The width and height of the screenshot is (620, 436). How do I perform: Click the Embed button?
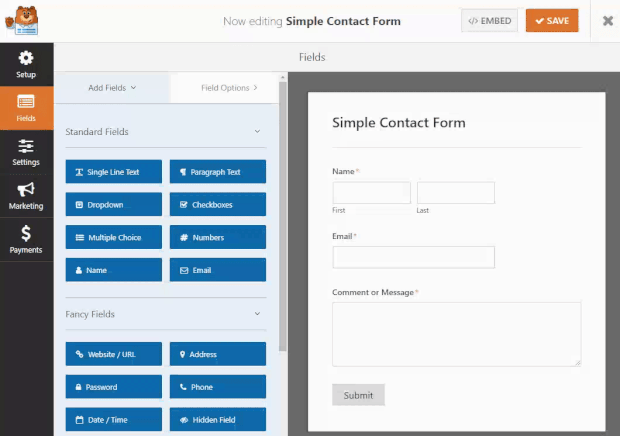pyautogui.click(x=490, y=21)
